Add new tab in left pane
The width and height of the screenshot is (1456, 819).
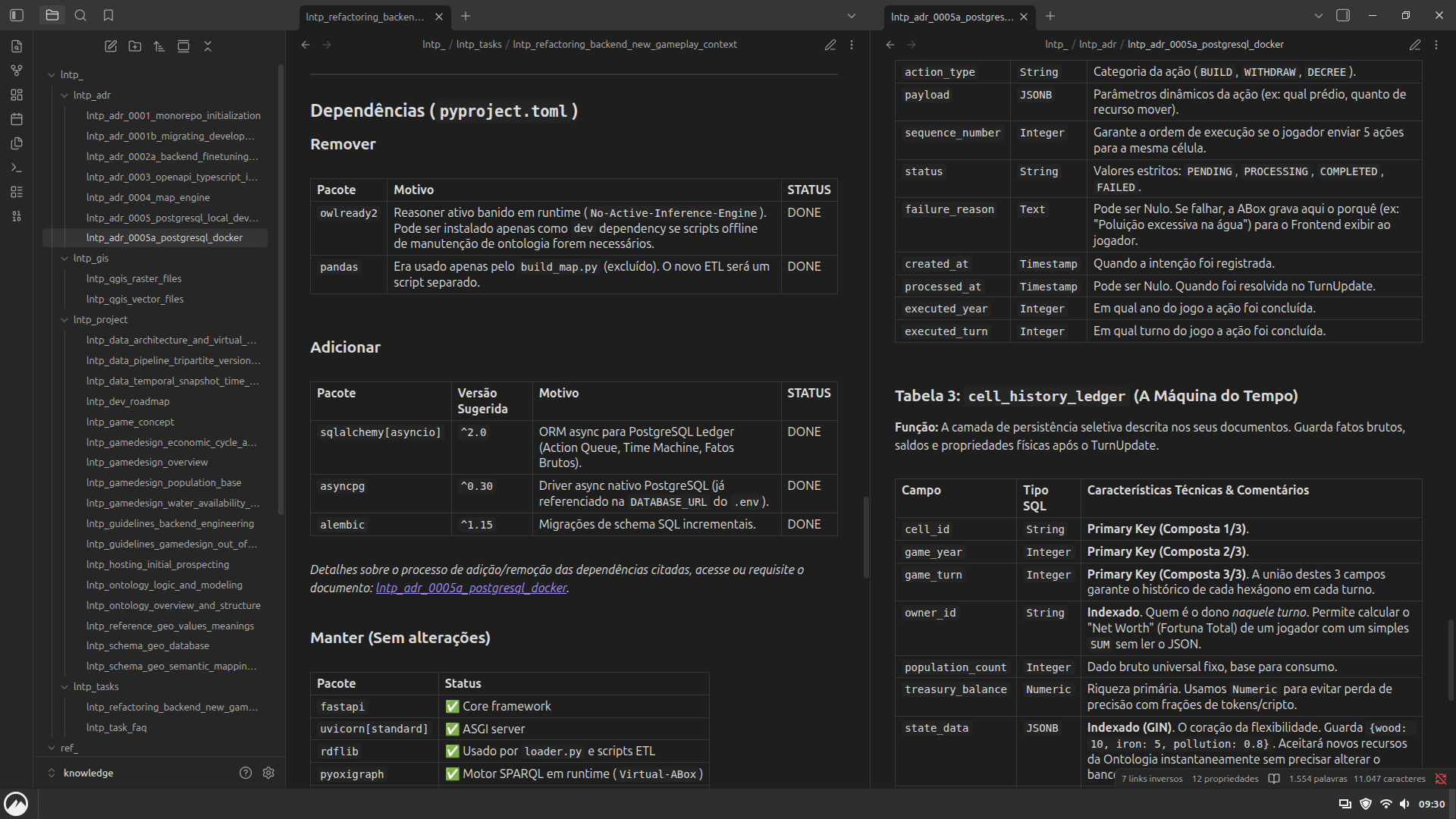[x=466, y=16]
